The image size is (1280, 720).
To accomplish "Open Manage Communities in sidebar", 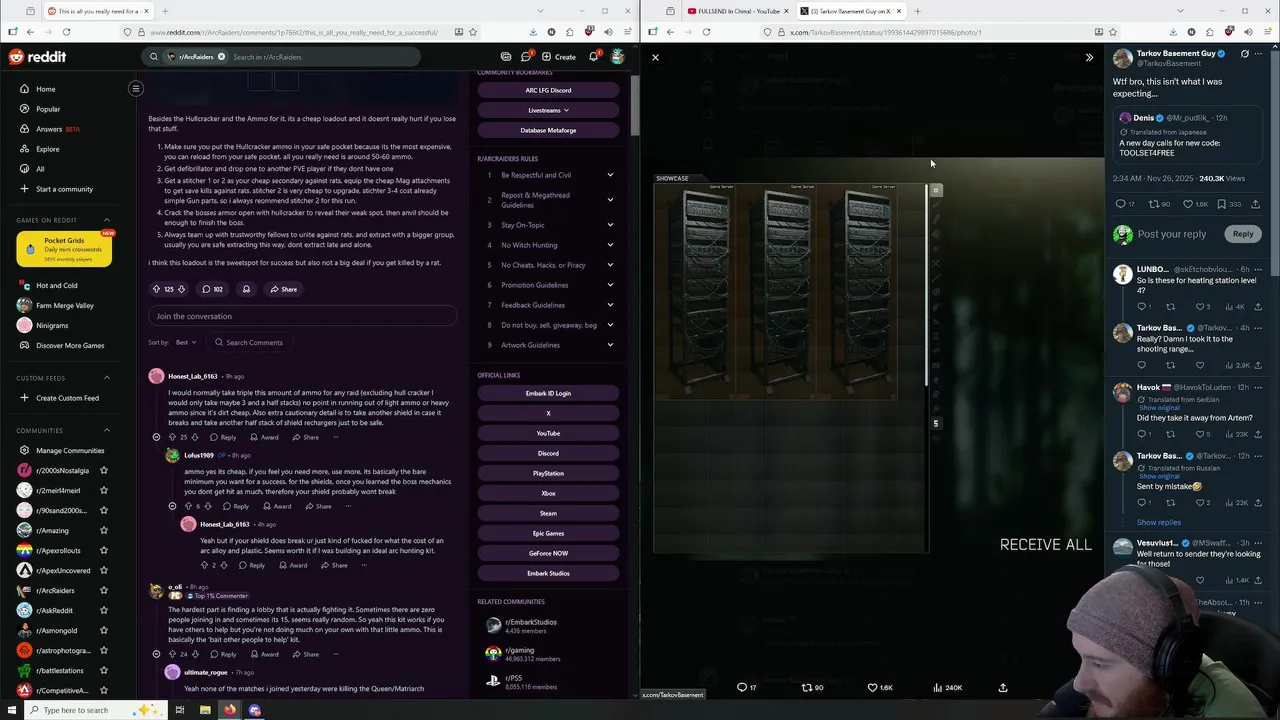I will tap(69, 450).
